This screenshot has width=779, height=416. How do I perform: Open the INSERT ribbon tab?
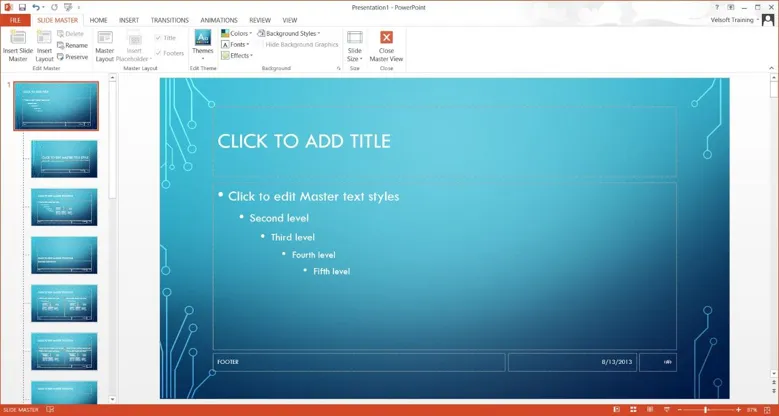(x=129, y=20)
